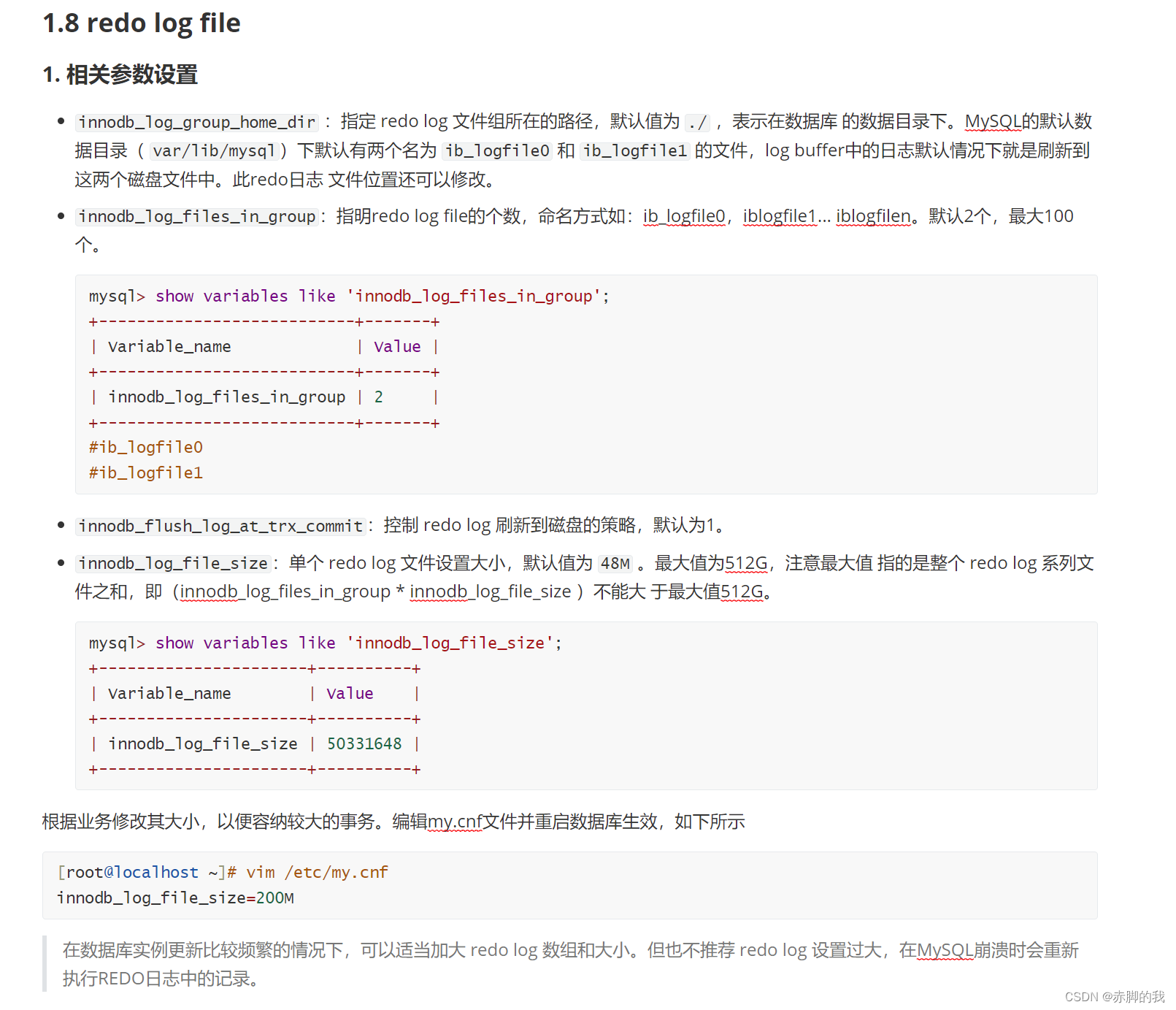Click the '#ib_logfile0' comment line

[146, 448]
